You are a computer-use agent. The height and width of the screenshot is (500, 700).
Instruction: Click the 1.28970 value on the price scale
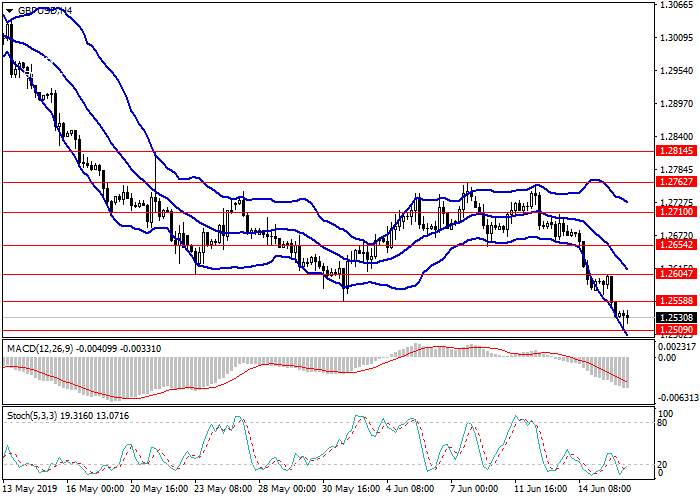pyautogui.click(x=676, y=104)
